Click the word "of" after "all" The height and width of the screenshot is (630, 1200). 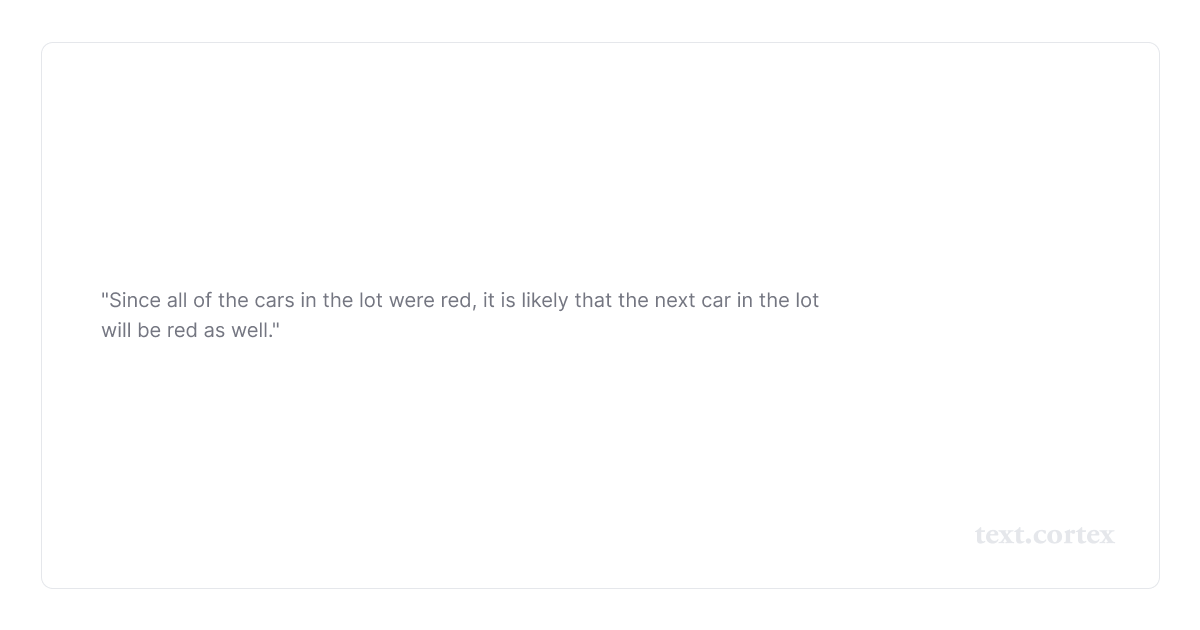tap(202, 301)
